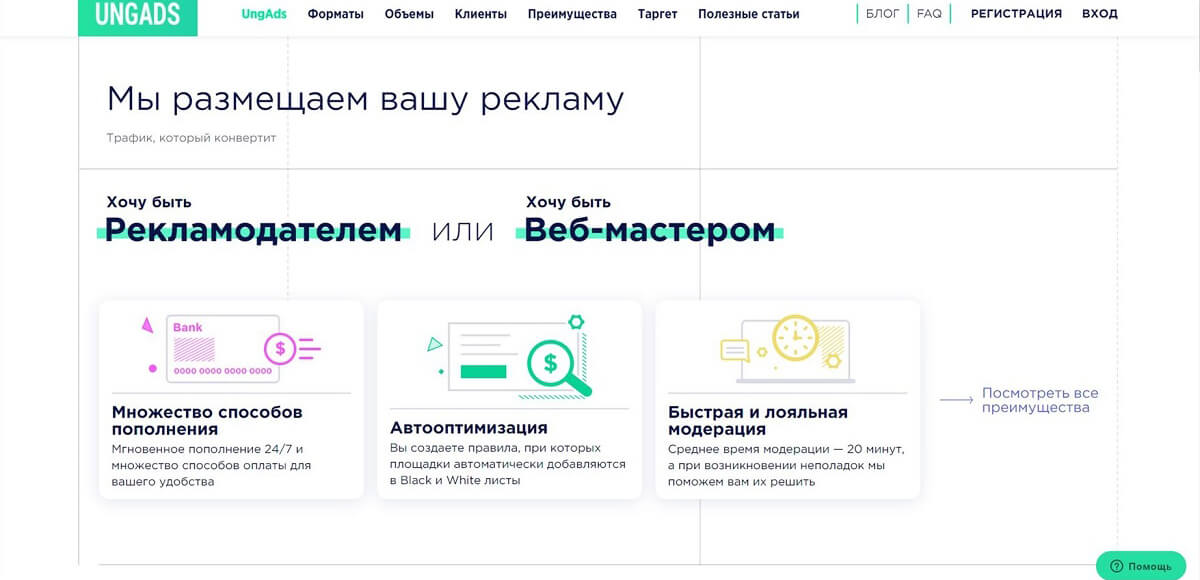Click the subtitle Трафик, который конвертит
1200x580 pixels.
pos(191,137)
